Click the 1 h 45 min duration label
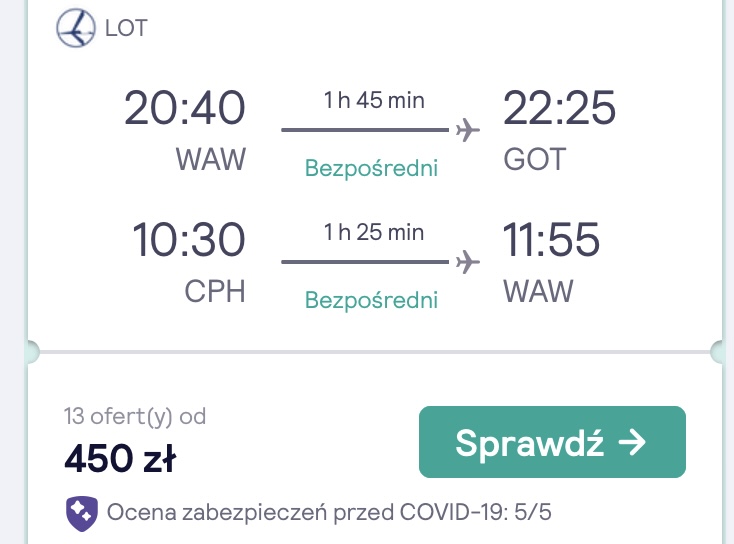The width and height of the screenshot is (734, 544). click(x=374, y=100)
